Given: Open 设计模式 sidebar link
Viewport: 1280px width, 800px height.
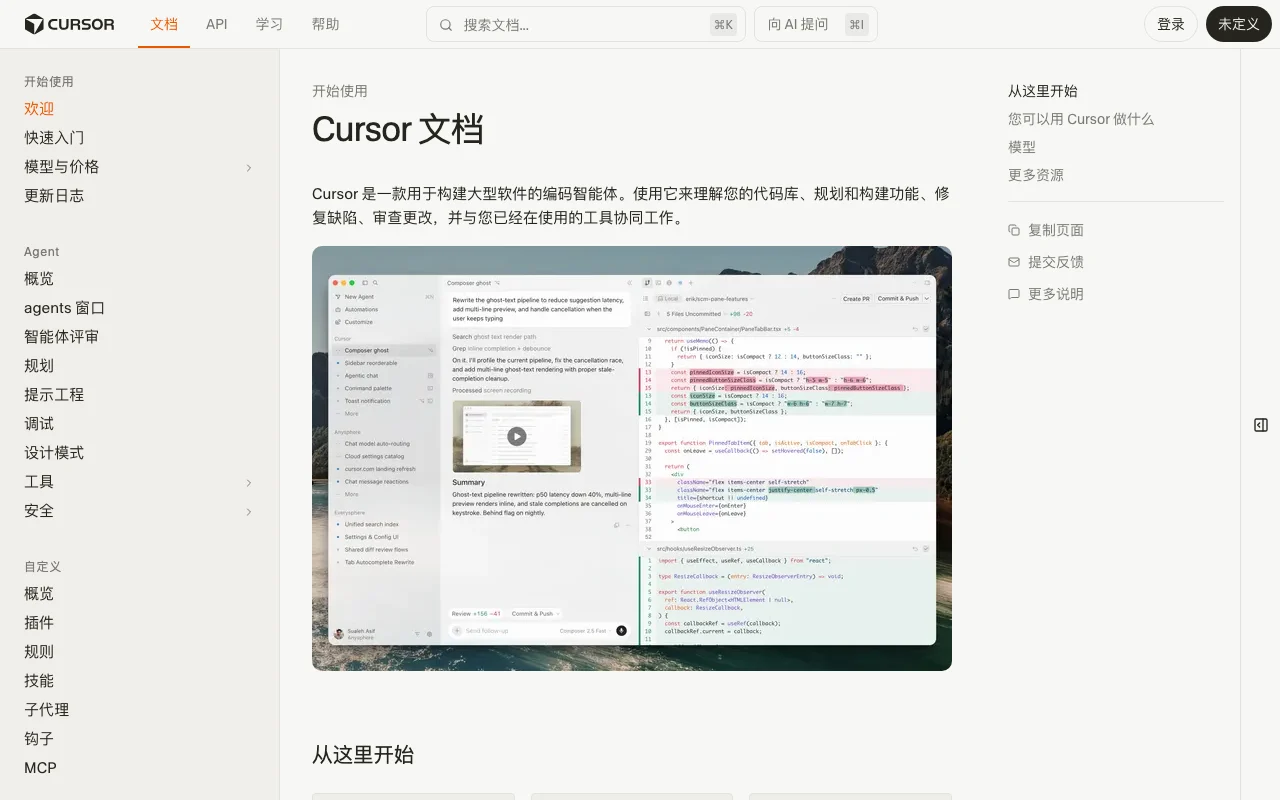Looking at the screenshot, I should click(54, 453).
